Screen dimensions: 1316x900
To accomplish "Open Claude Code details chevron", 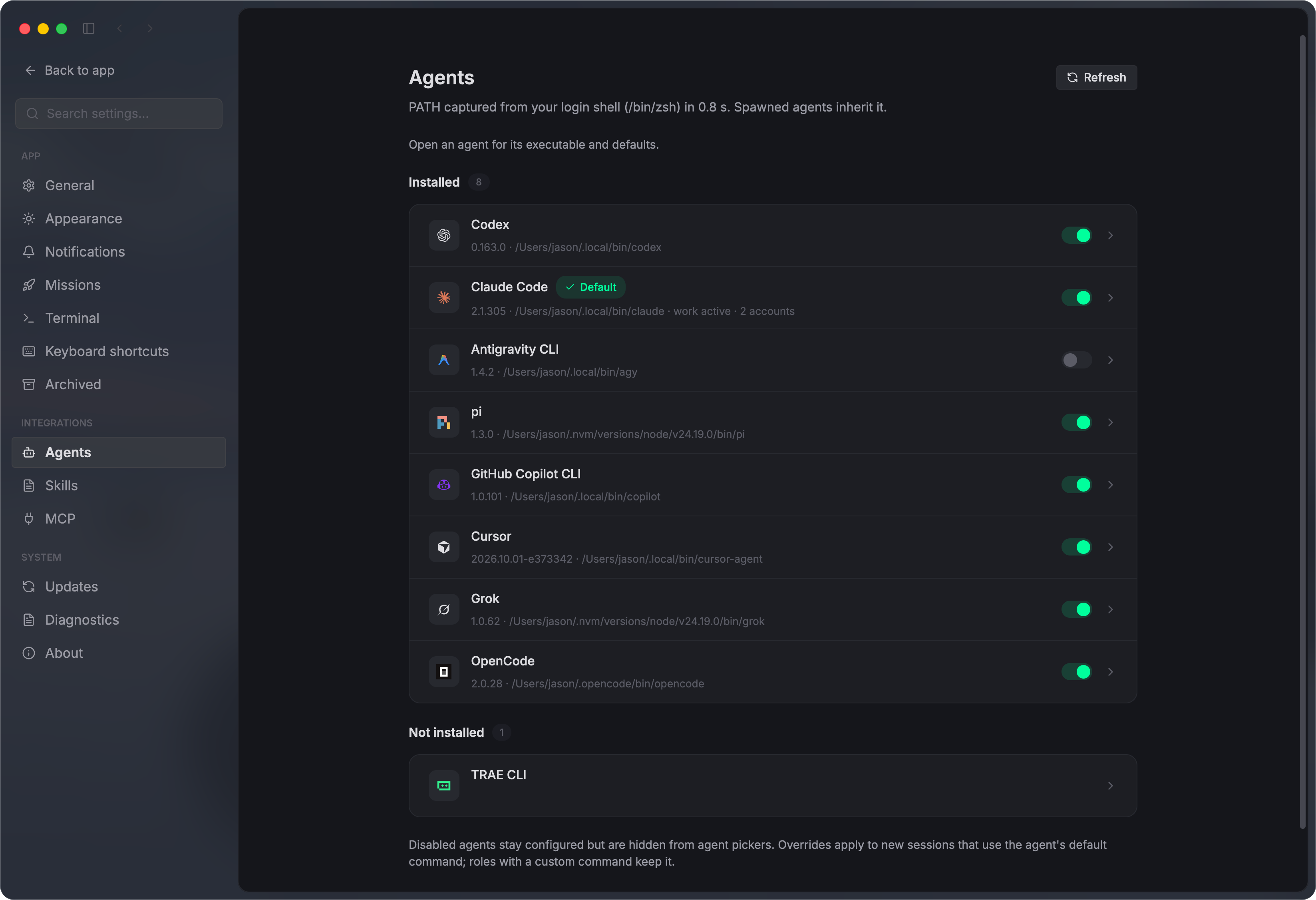I will 1110,297.
